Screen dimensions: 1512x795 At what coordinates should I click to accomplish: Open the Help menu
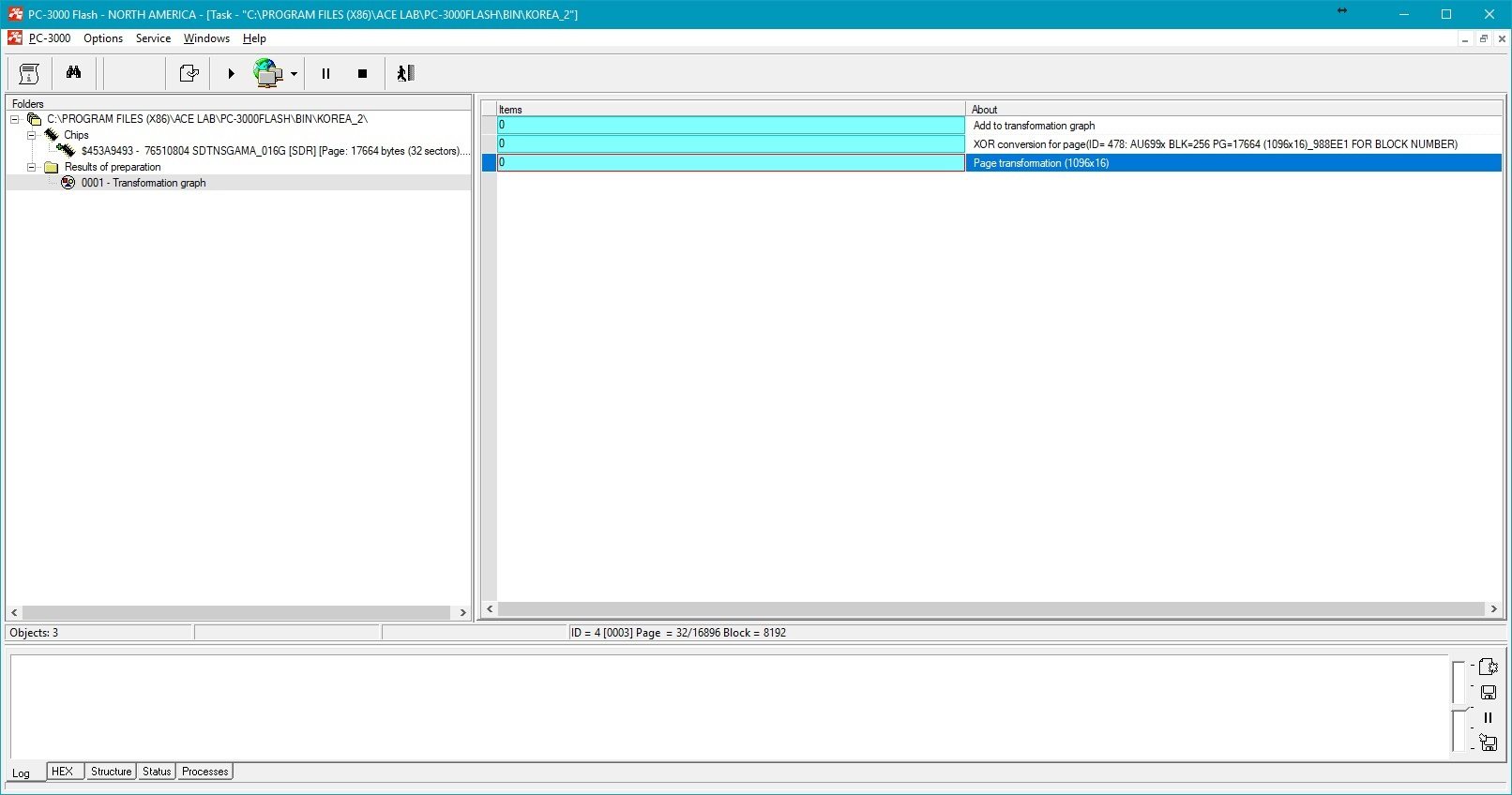(254, 38)
